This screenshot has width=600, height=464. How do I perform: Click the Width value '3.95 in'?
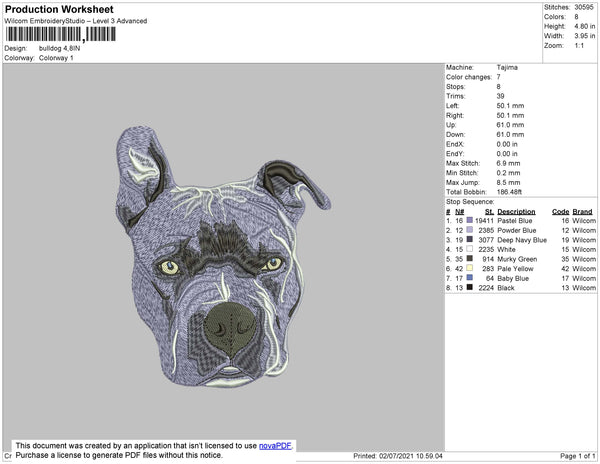pyautogui.click(x=584, y=36)
